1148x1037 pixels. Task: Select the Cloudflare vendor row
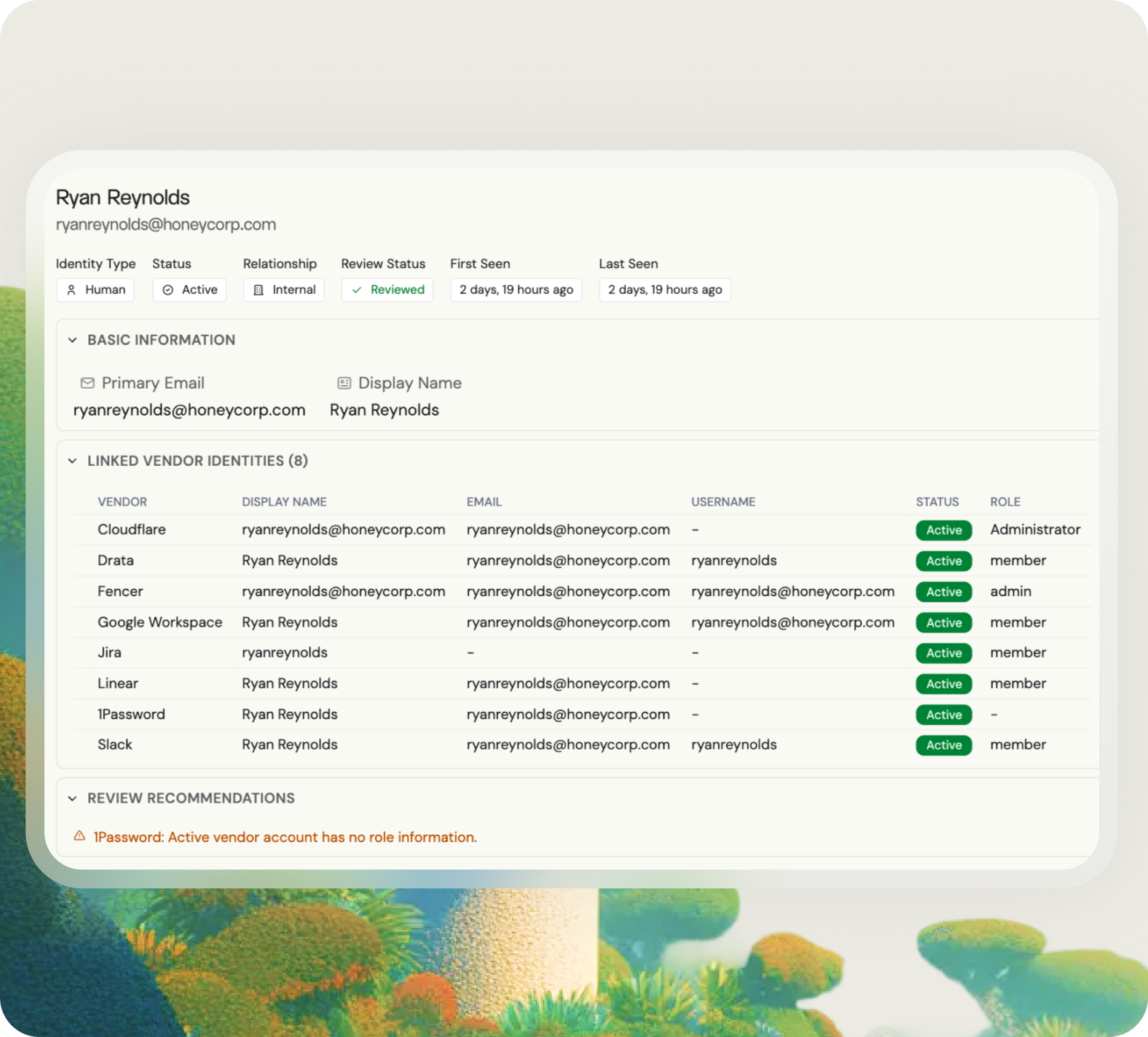click(x=582, y=530)
